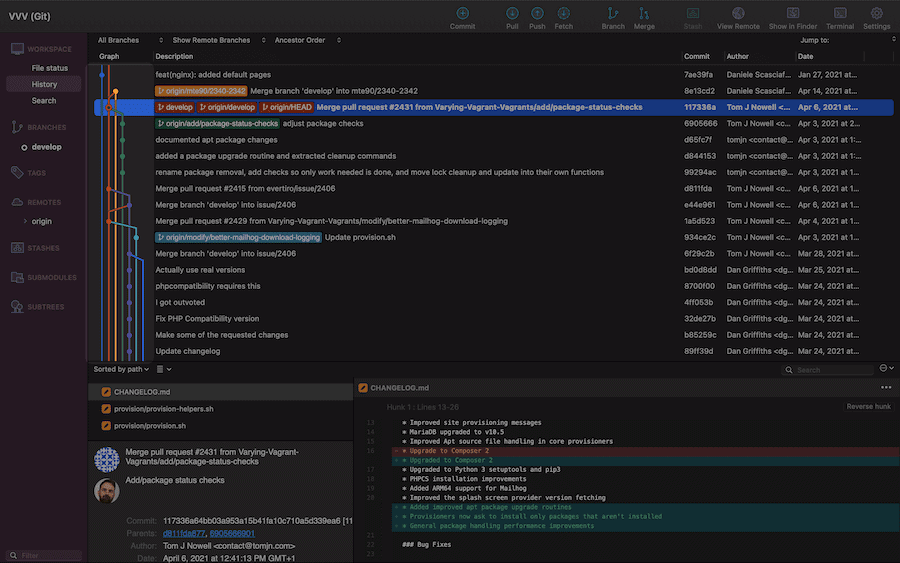This screenshot has height=563, width=900.
Task: Click the Merge toolbar icon
Action: point(644,14)
